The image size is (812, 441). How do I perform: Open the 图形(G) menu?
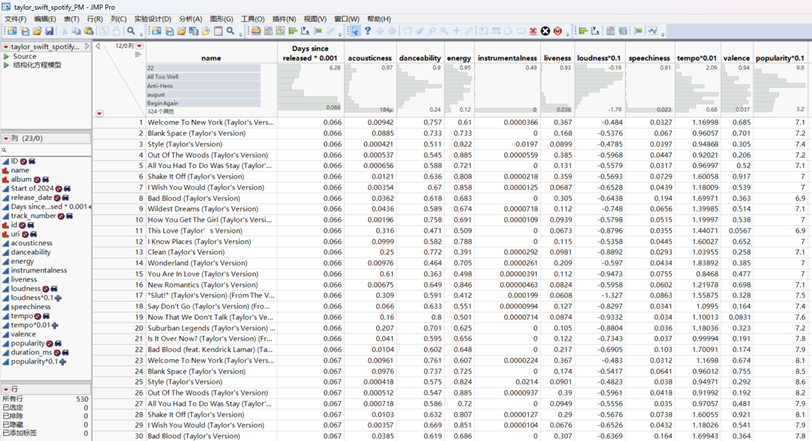(221, 19)
